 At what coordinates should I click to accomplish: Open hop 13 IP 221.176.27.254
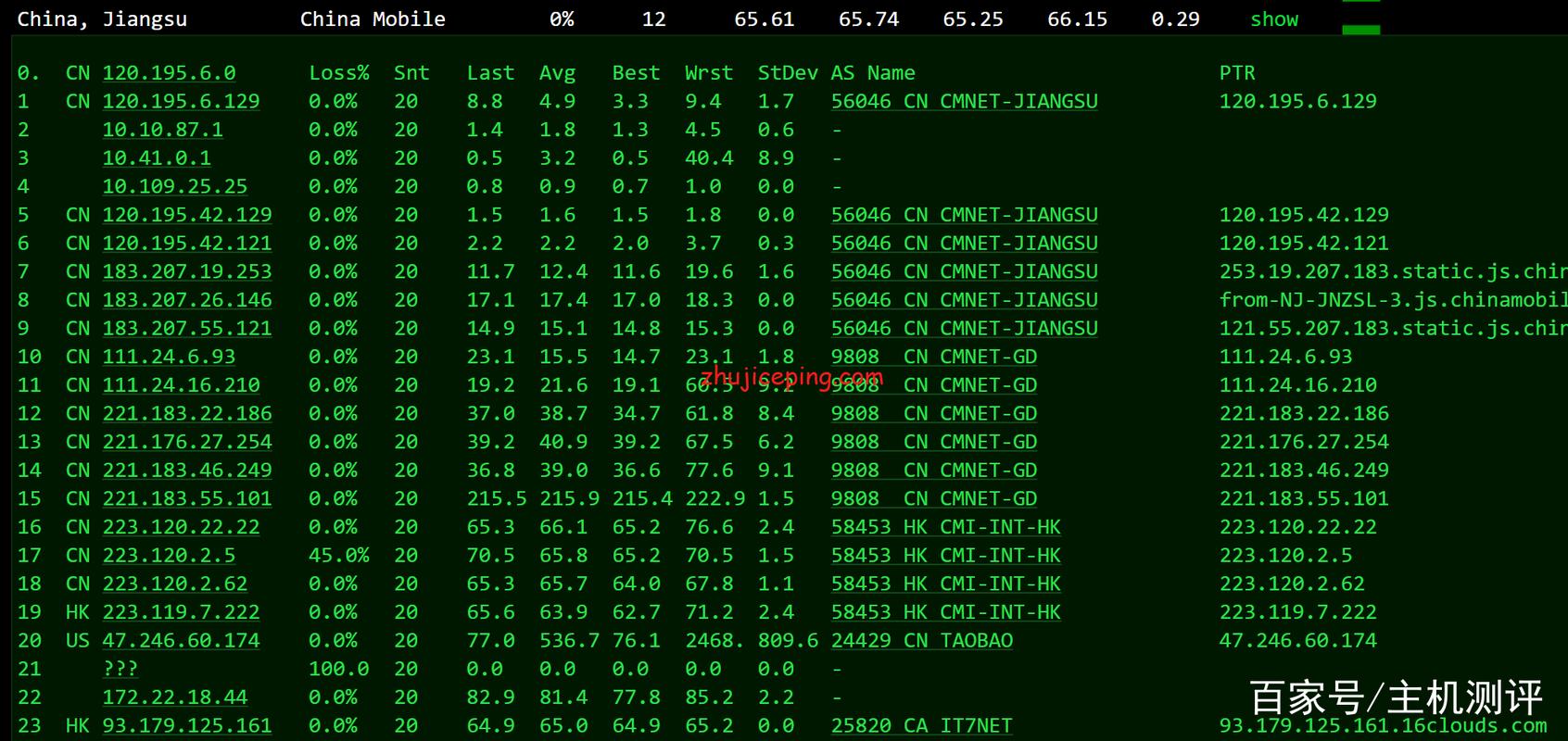(x=187, y=442)
